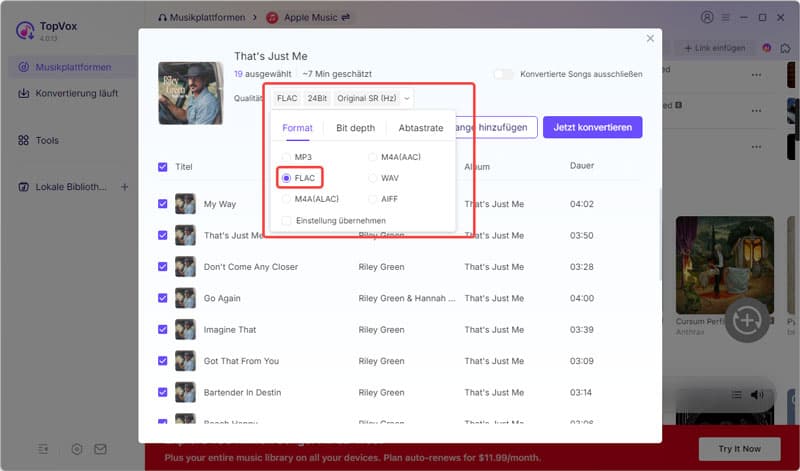Click the TopVox logo icon
The image size is (800, 471).
(x=24, y=31)
